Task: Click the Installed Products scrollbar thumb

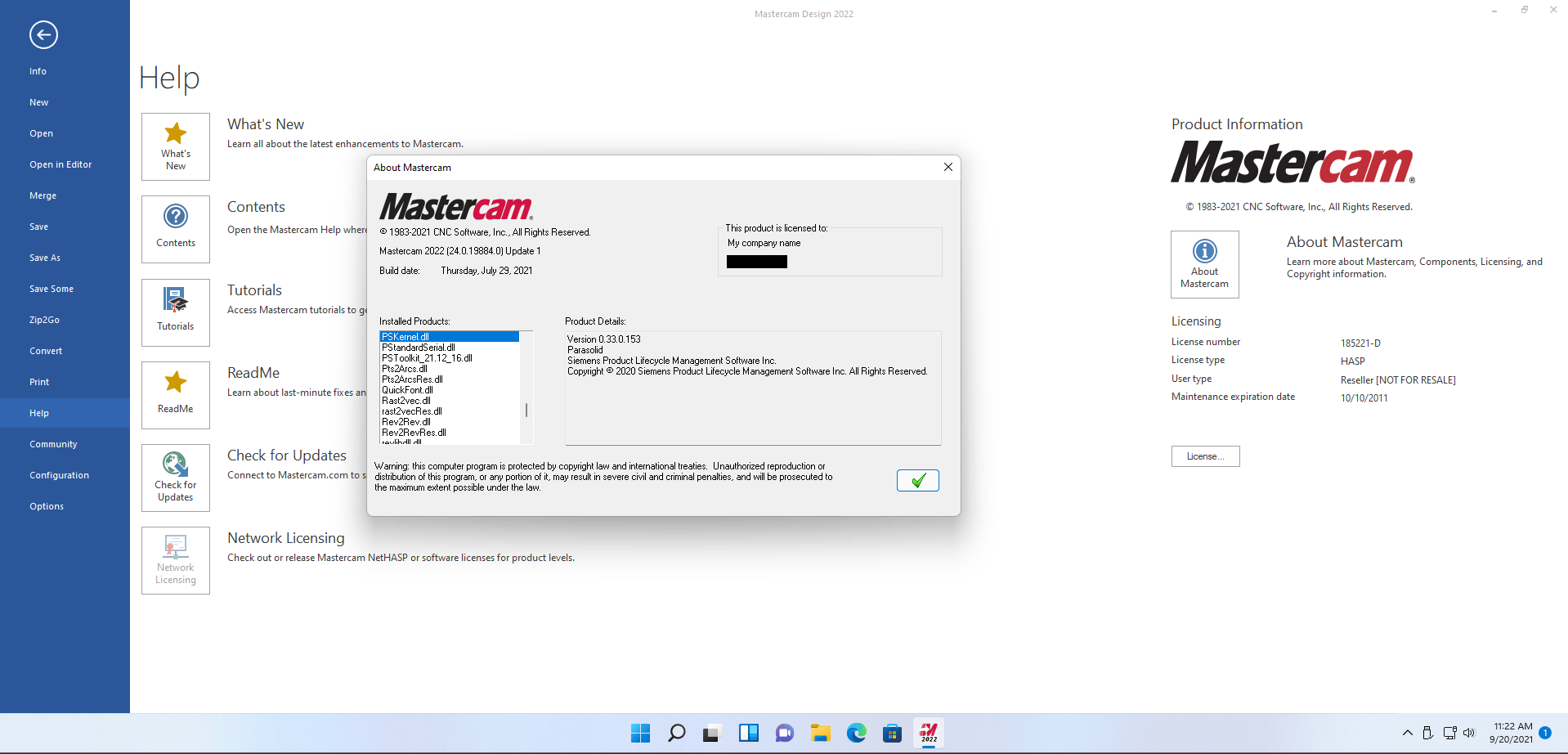Action: click(x=526, y=410)
